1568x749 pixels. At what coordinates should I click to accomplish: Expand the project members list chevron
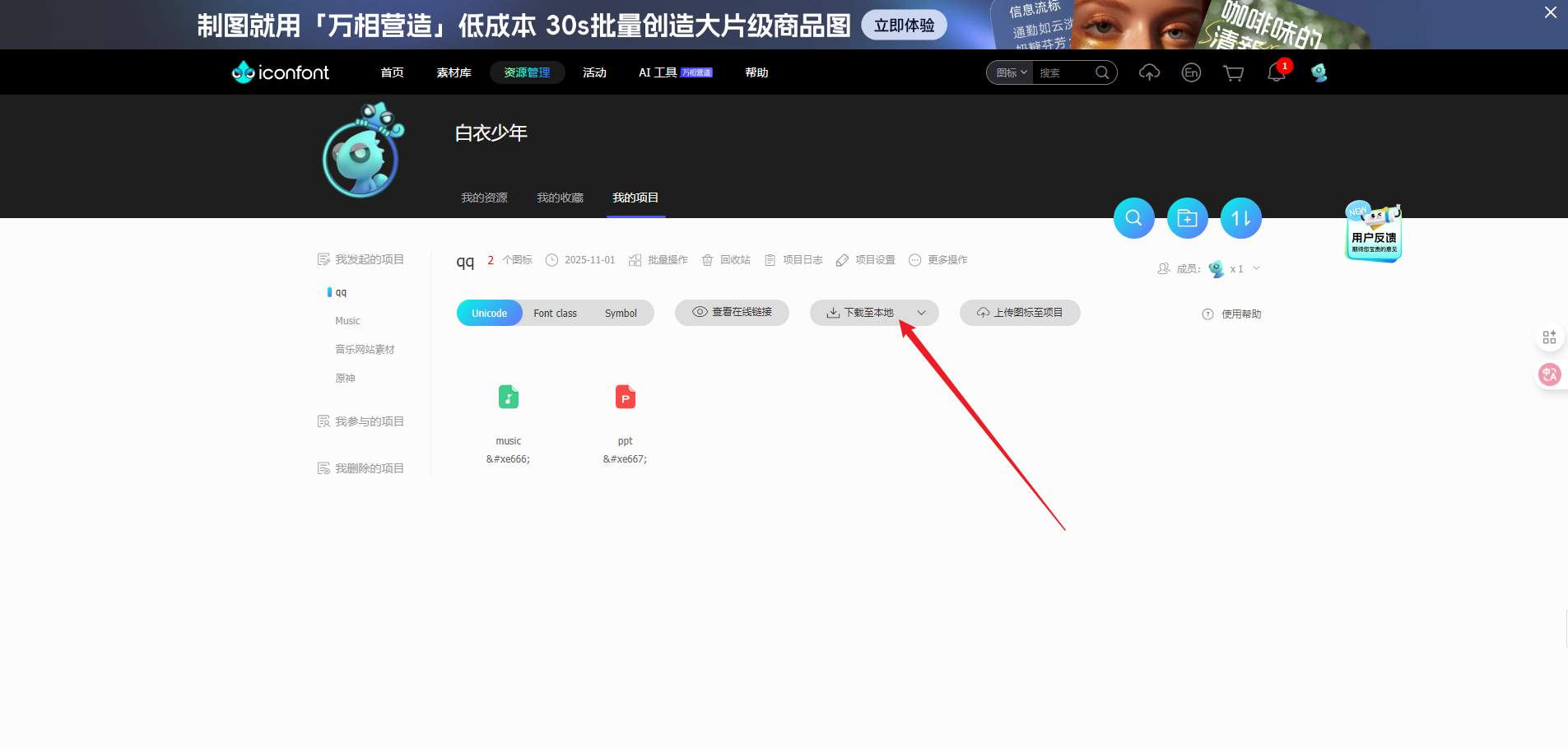coord(1256,268)
